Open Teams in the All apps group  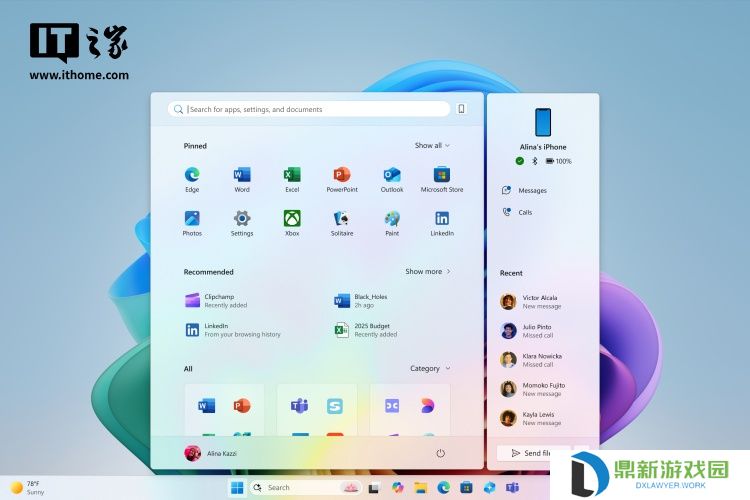(x=299, y=406)
